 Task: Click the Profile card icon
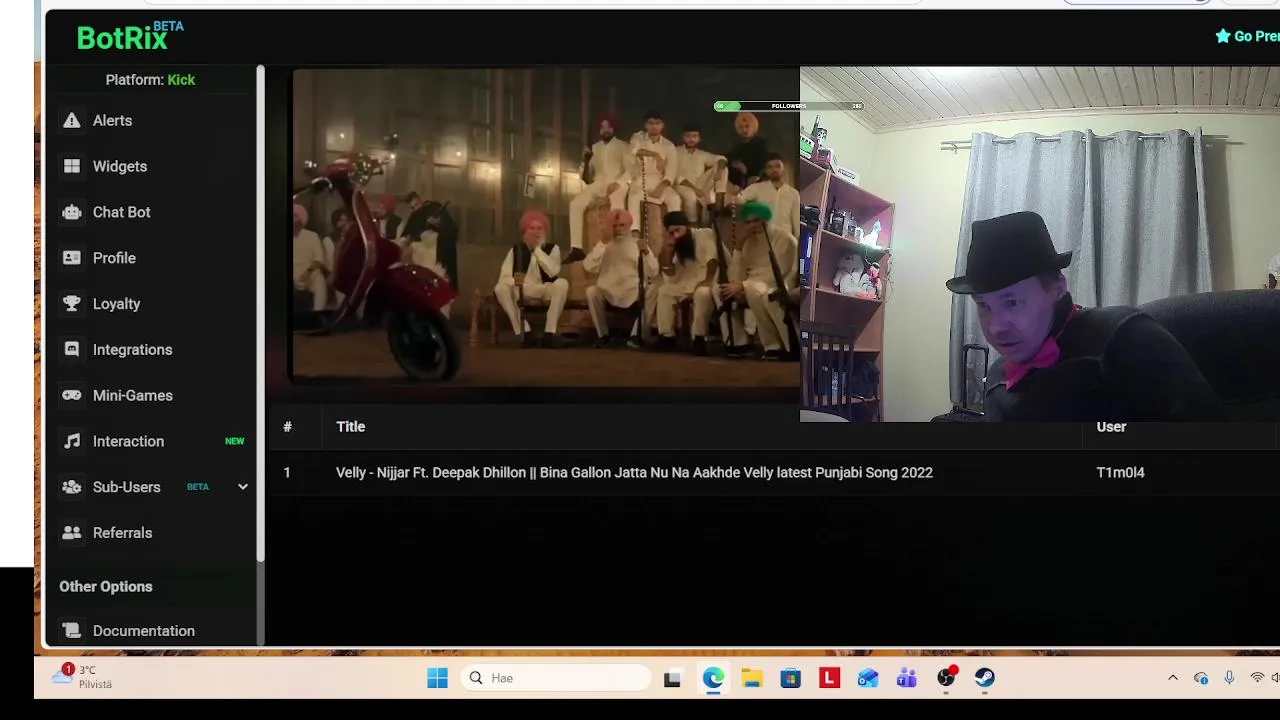[x=71, y=258]
